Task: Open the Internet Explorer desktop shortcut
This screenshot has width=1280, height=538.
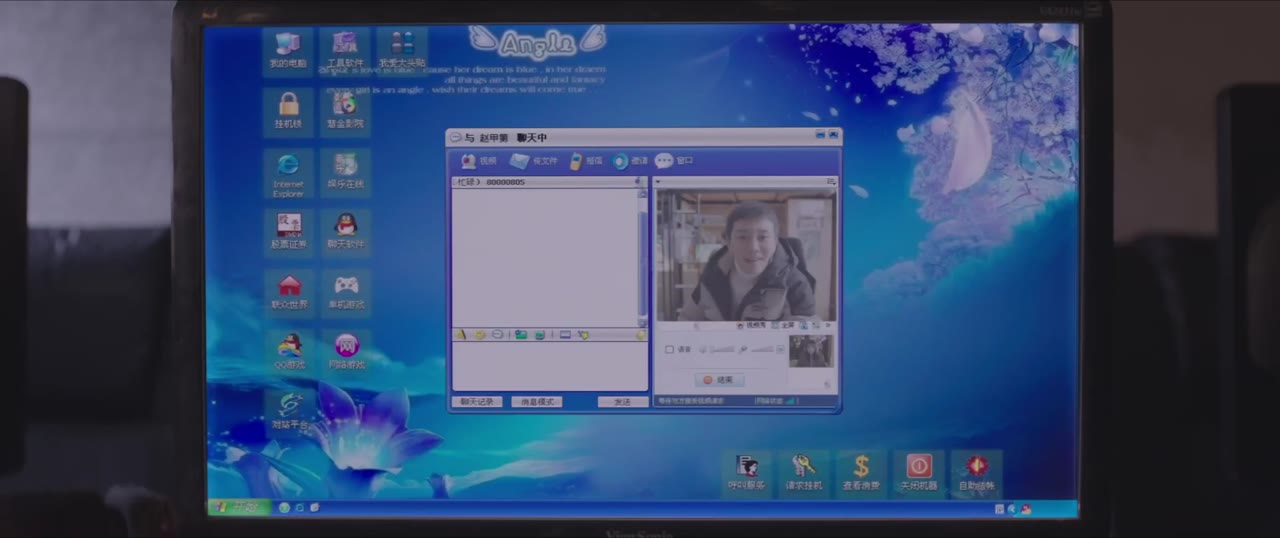Action: click(x=288, y=174)
